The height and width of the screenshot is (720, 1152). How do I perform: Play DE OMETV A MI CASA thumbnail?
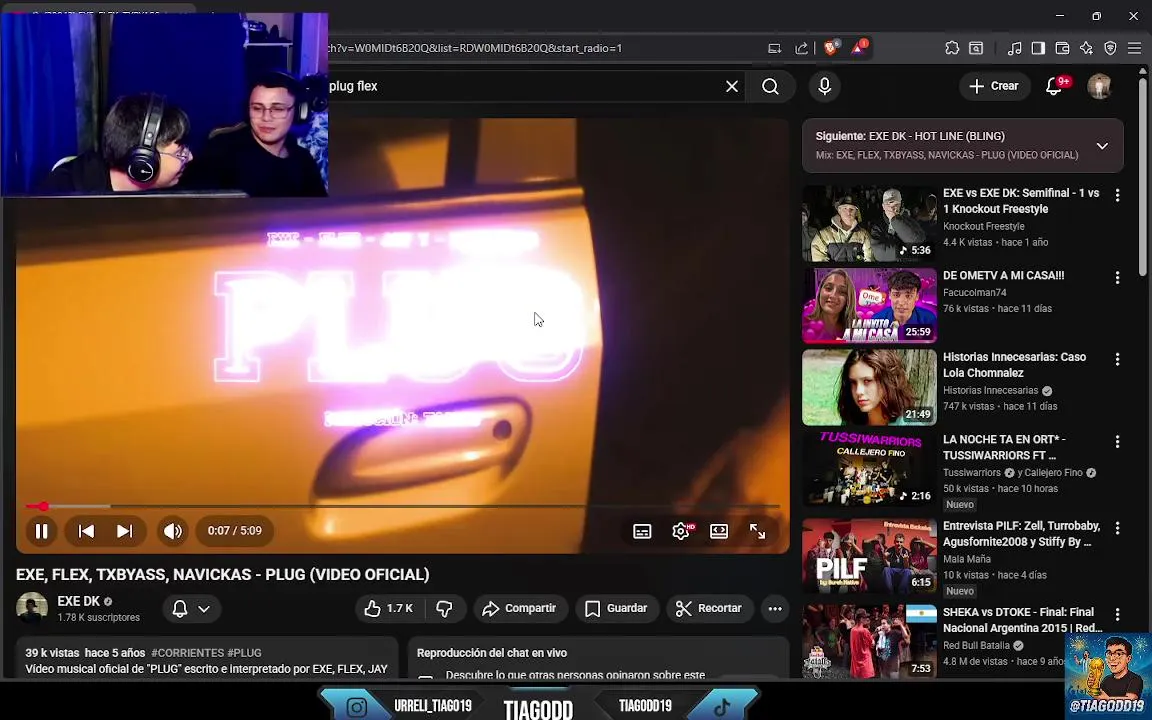pyautogui.click(x=869, y=306)
